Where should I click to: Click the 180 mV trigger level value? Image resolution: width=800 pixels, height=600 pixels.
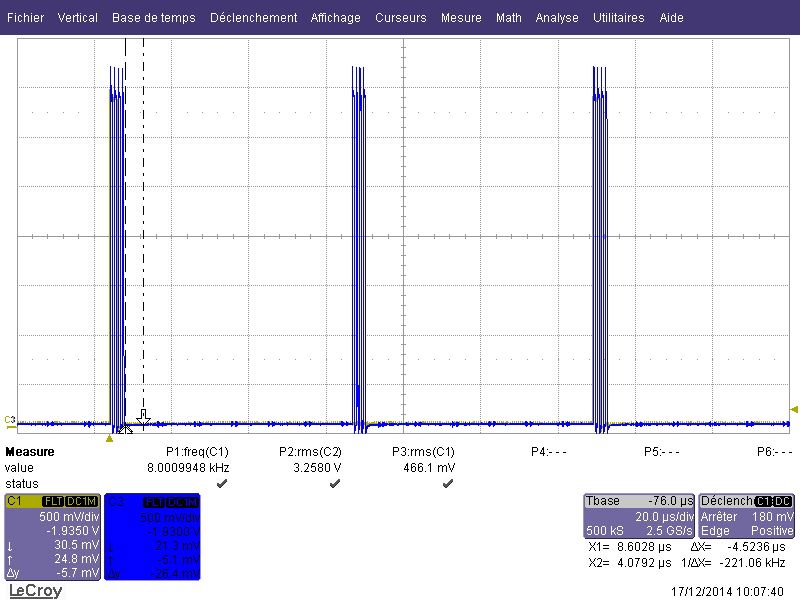[772, 517]
